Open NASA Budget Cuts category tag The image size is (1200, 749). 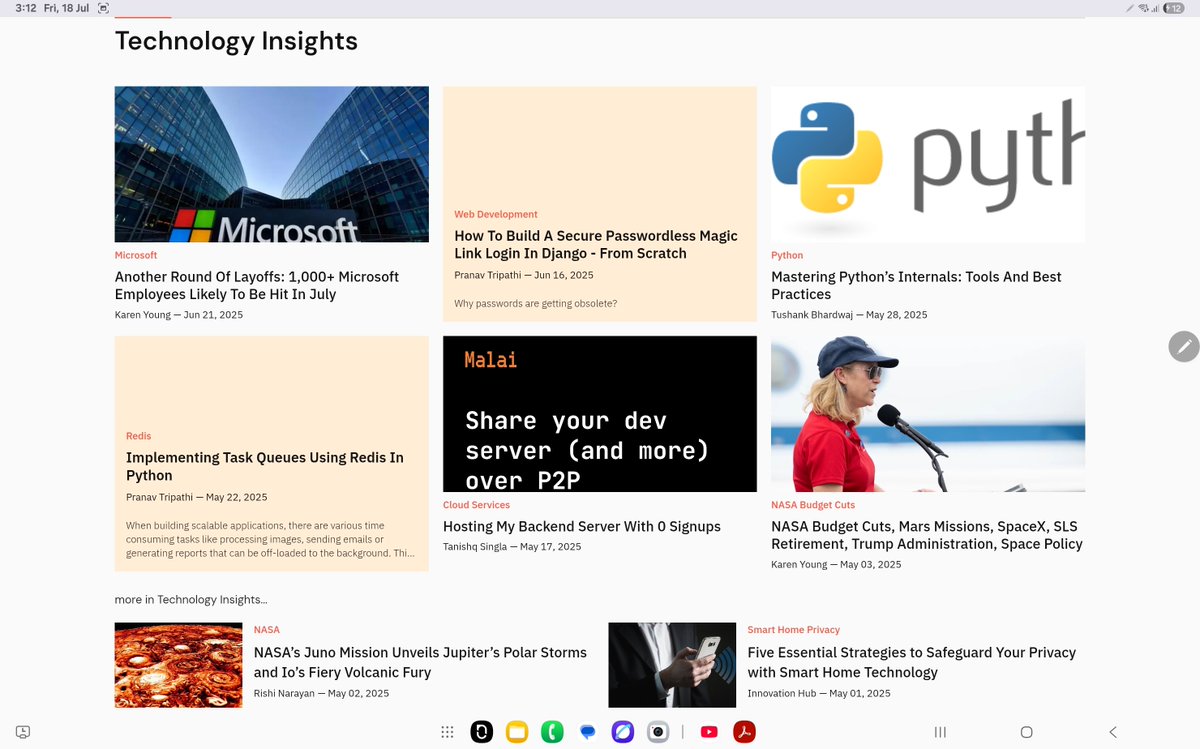coord(813,505)
